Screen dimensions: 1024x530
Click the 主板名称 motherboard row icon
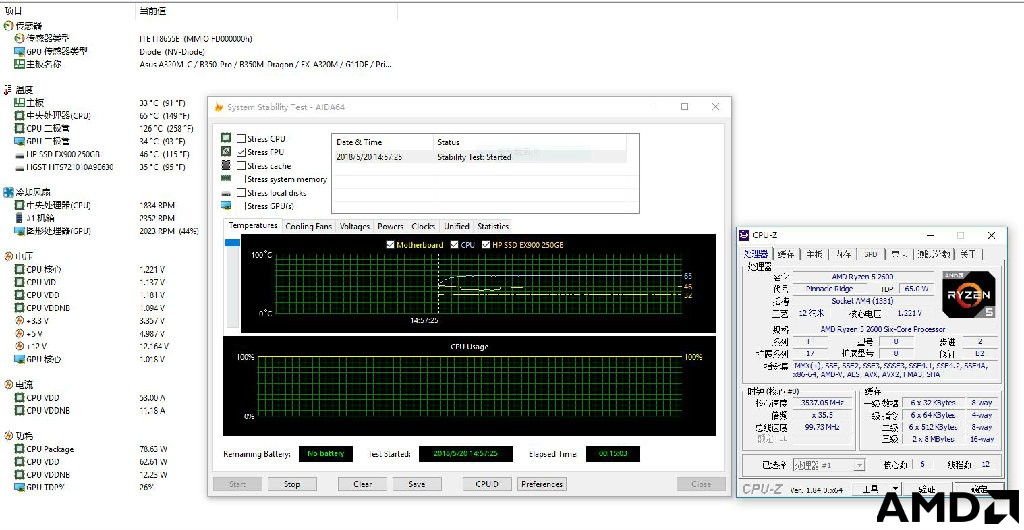click(20, 64)
